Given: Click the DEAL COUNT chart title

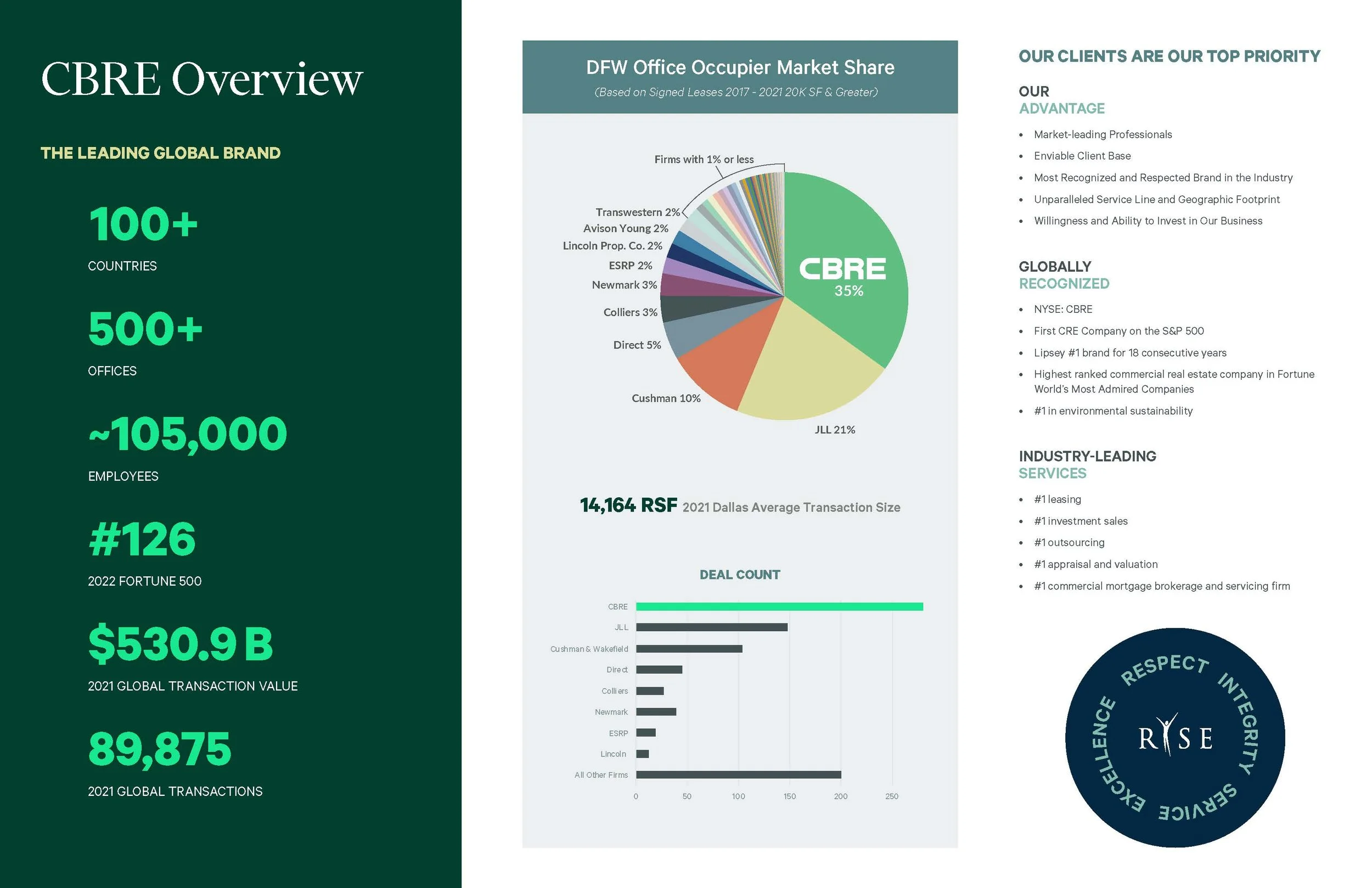Looking at the screenshot, I should [x=740, y=574].
